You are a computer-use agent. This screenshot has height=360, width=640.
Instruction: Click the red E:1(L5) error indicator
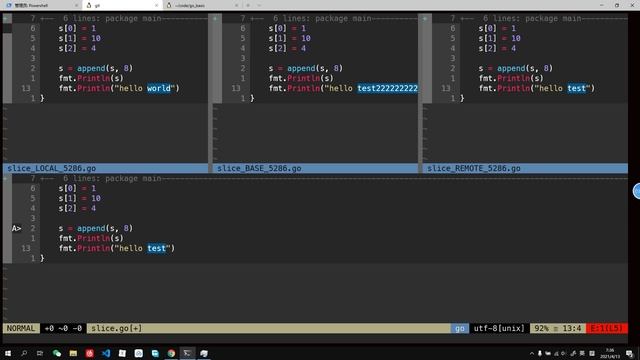coord(607,328)
